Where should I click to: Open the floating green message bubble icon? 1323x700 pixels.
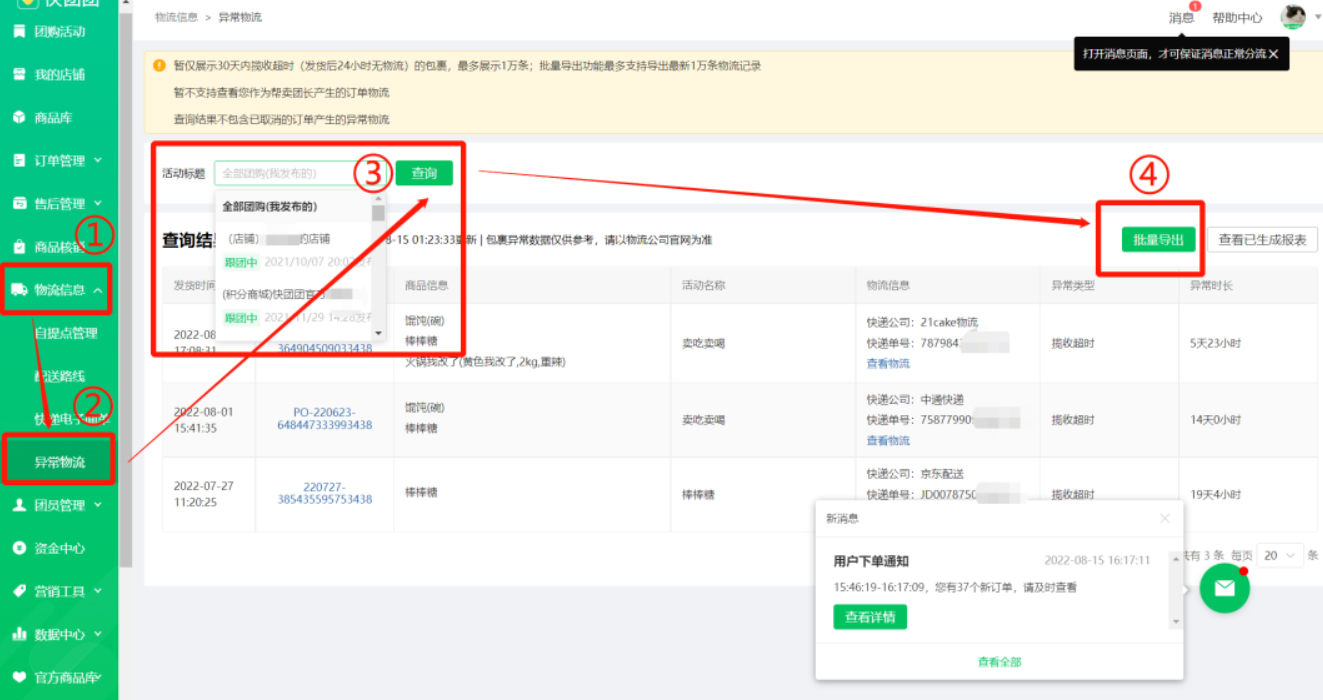pos(1224,588)
